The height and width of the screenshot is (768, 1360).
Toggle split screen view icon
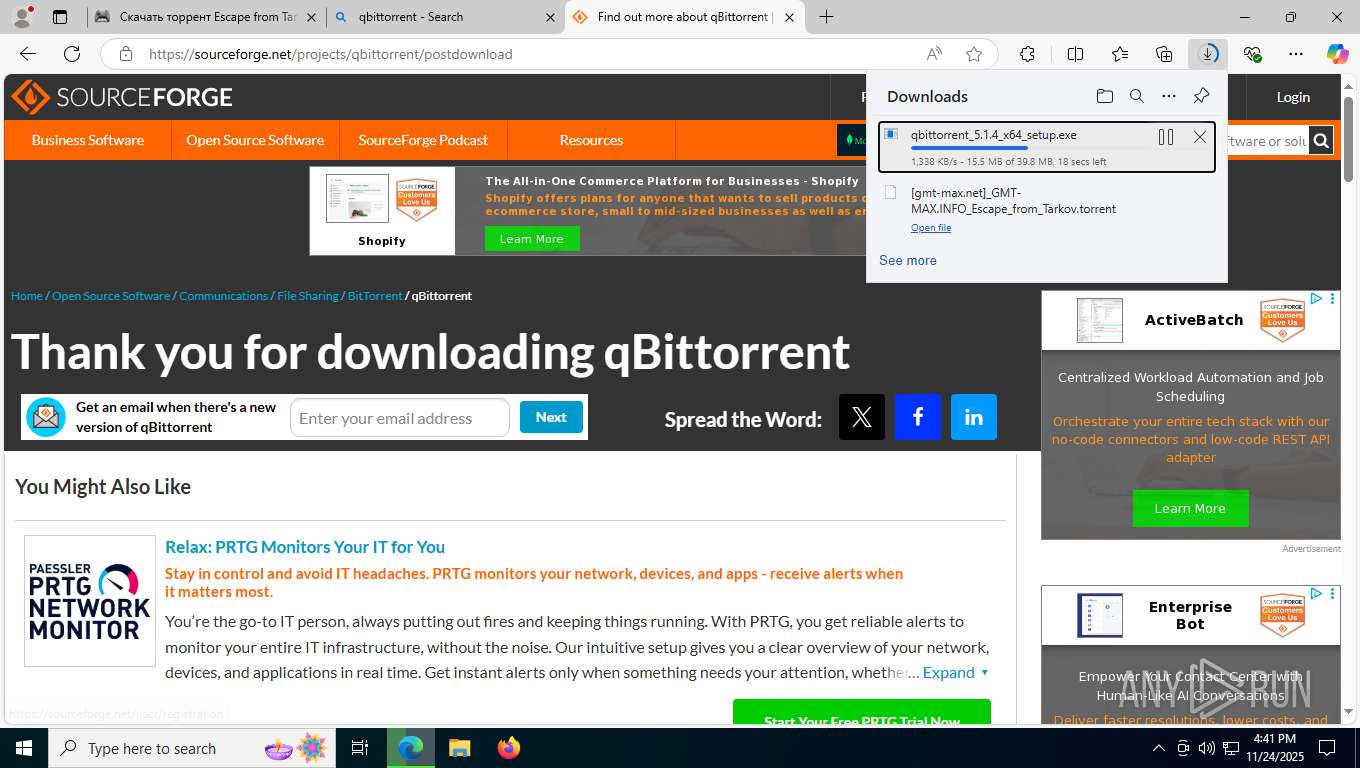(x=1075, y=54)
